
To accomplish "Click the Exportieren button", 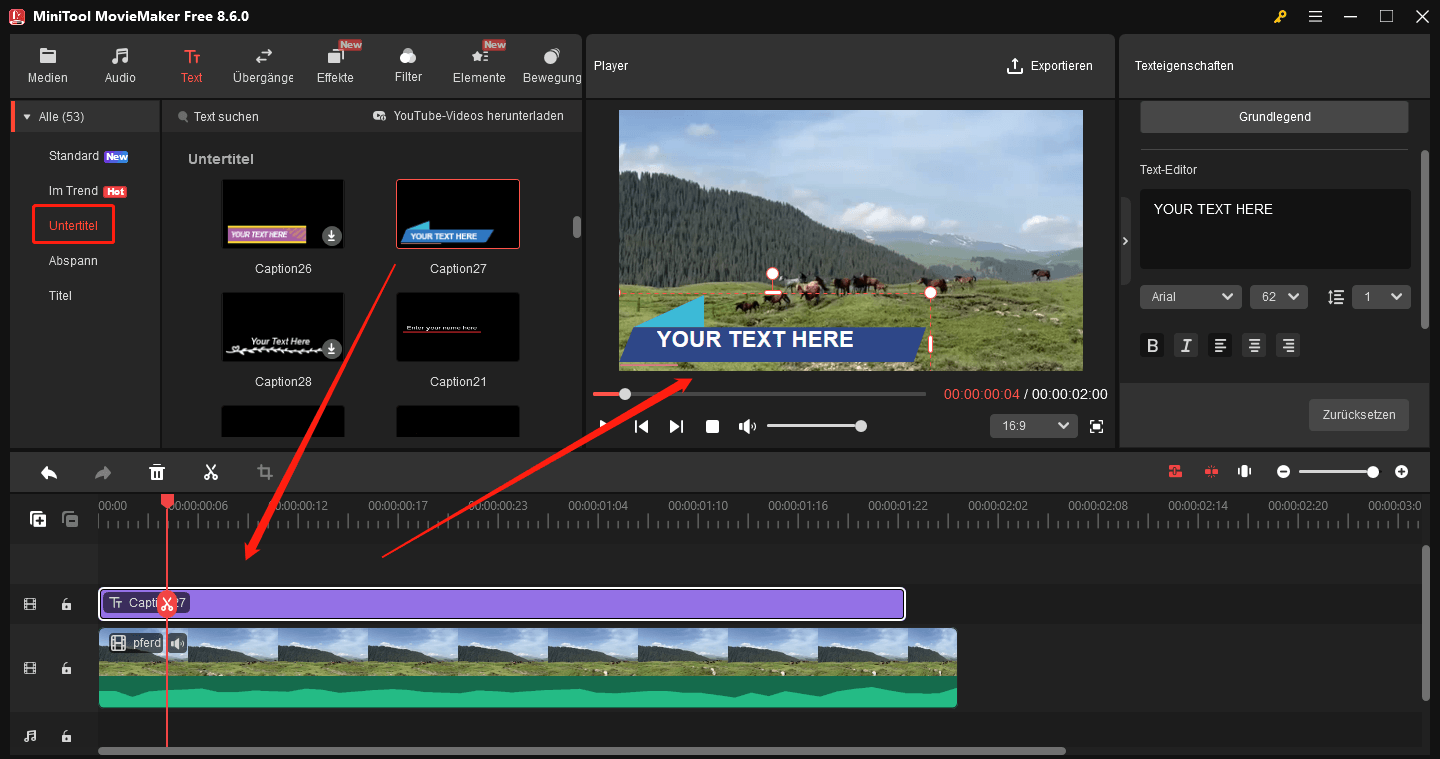I will click(1049, 66).
